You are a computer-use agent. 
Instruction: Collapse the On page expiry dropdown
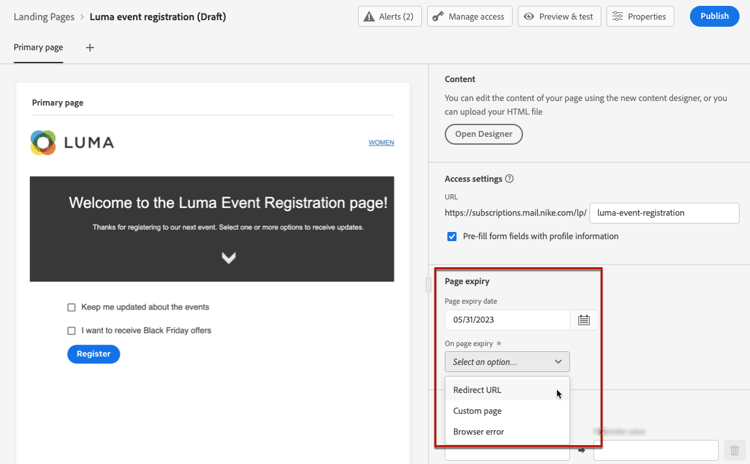[507, 362]
